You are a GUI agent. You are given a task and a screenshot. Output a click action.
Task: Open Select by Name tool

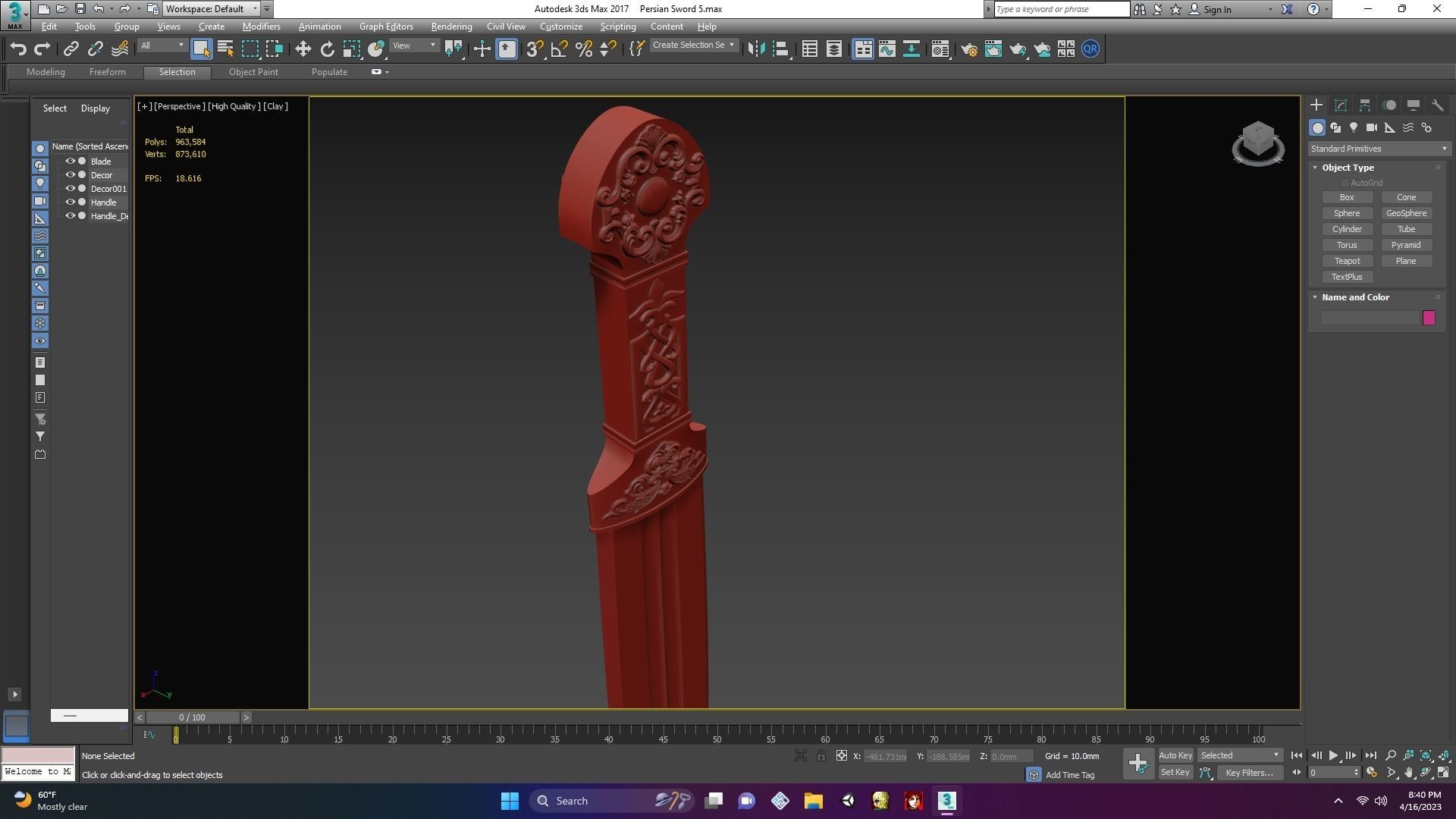[225, 49]
